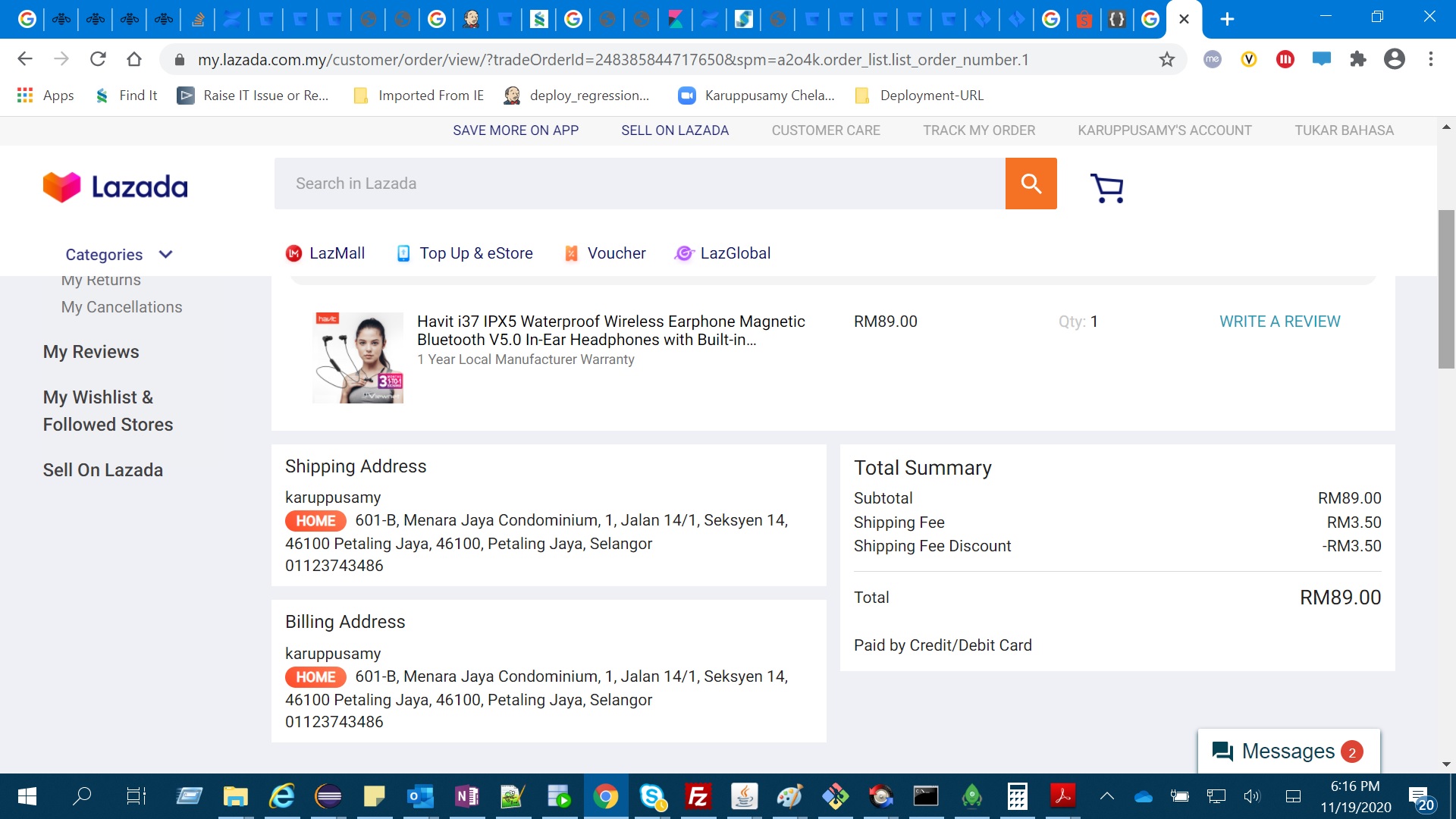Switch language with Tukar Bahasa
This screenshot has width=1456, height=819.
pos(1344,130)
